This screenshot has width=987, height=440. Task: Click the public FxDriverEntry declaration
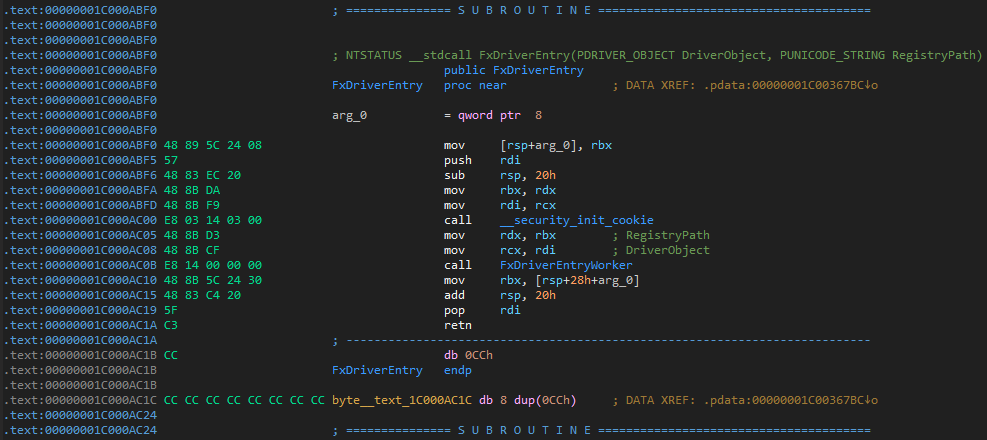click(x=514, y=70)
